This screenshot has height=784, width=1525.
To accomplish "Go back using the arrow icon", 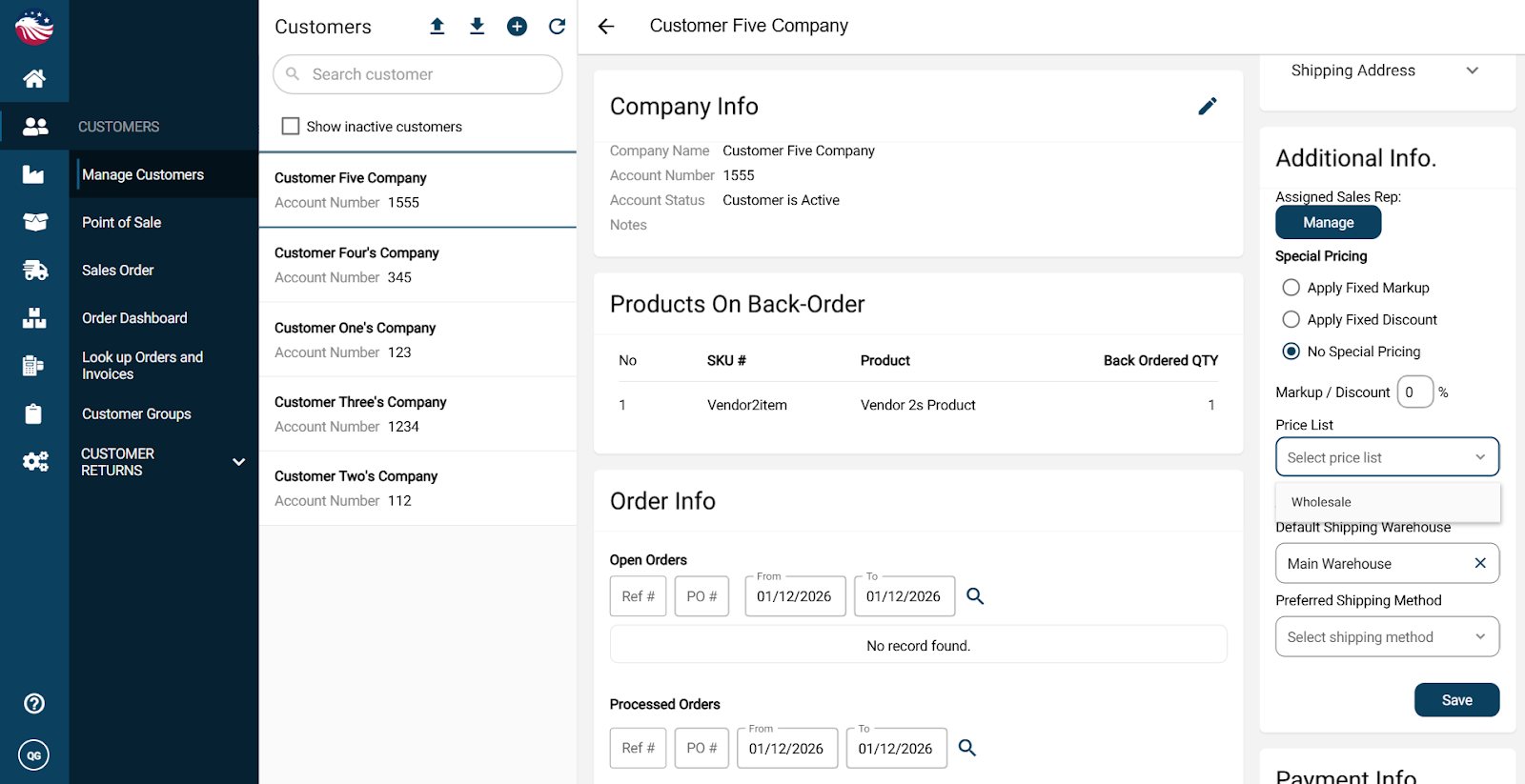I will click(606, 27).
